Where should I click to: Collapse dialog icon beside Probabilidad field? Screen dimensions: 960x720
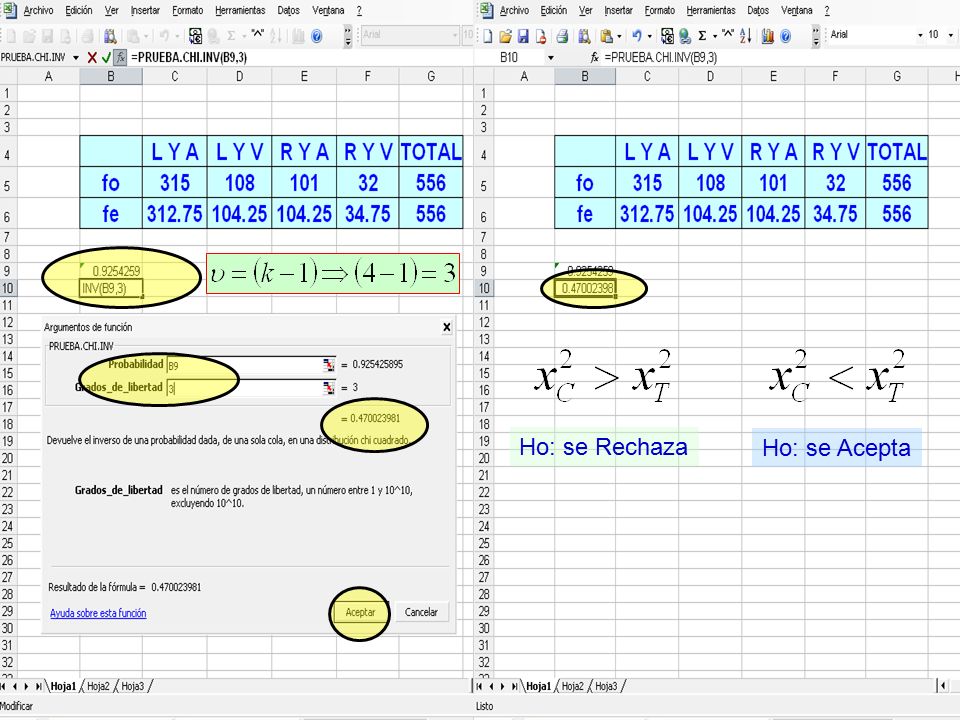tap(329, 365)
